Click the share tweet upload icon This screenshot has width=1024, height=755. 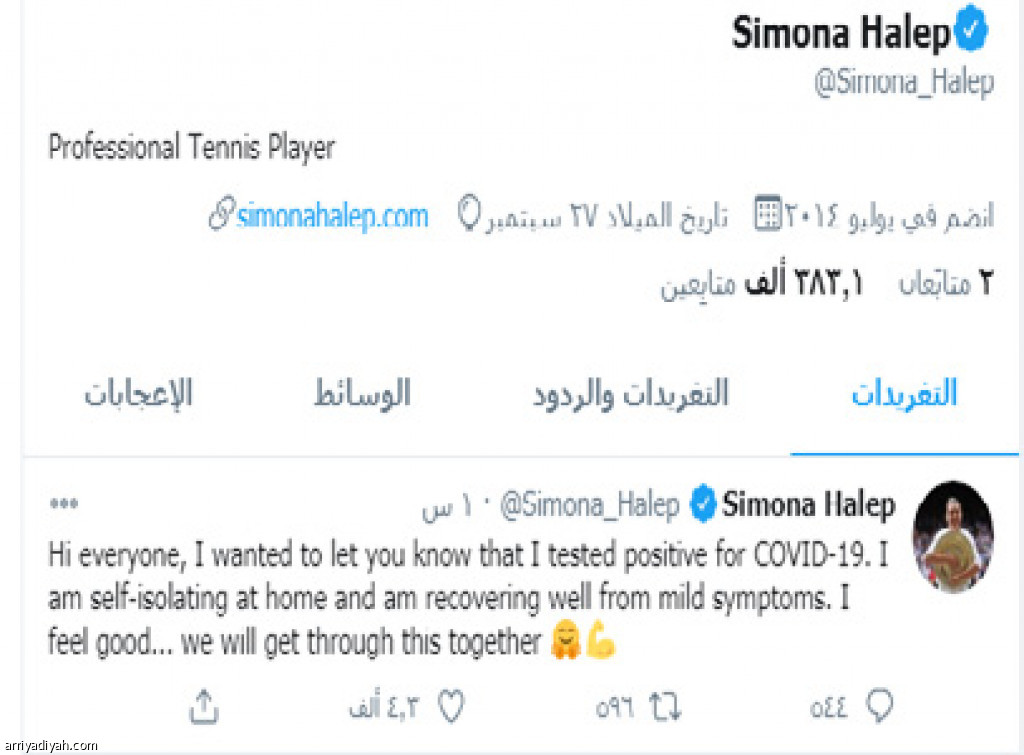coord(203,707)
